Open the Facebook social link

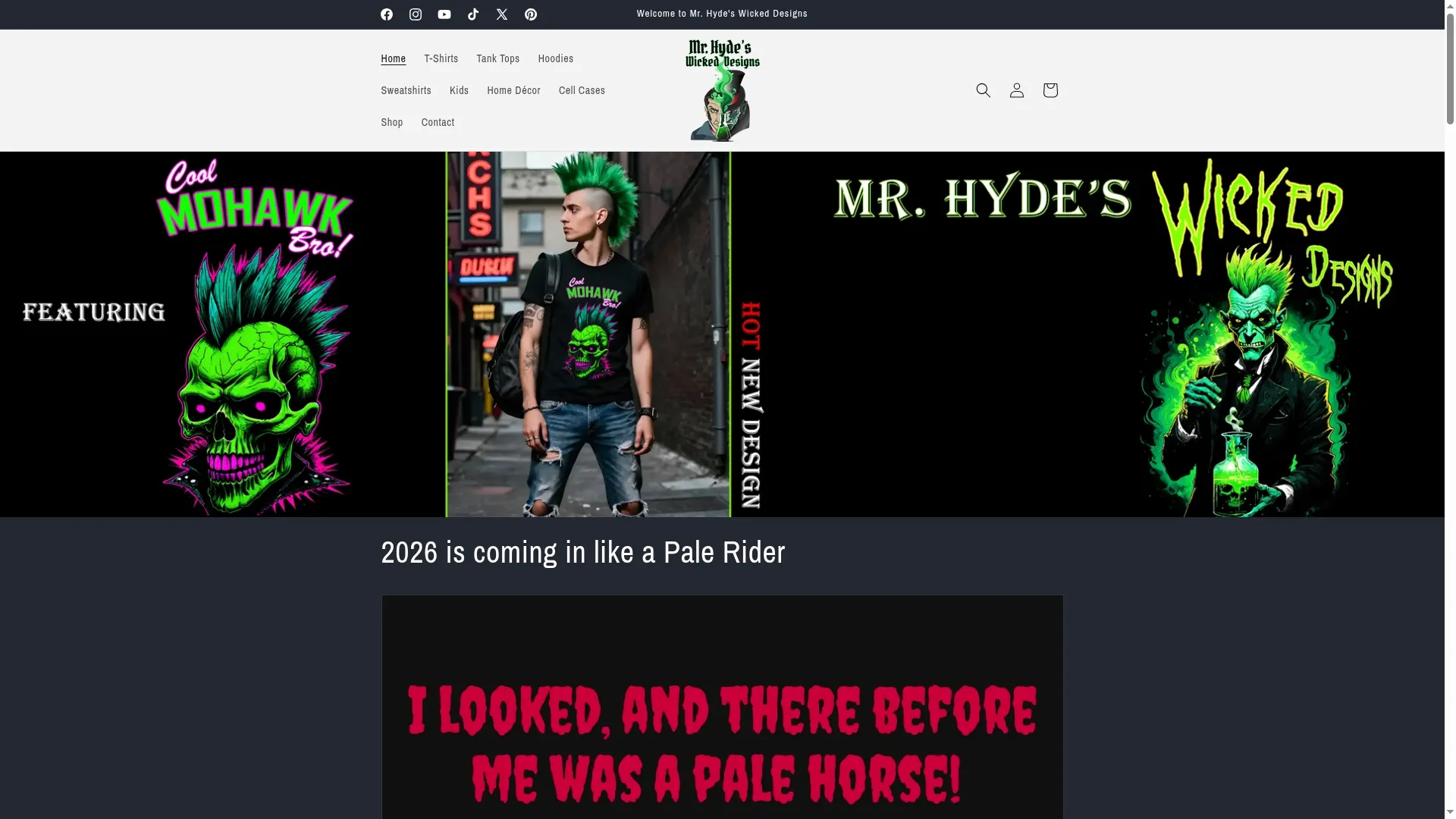click(x=387, y=14)
